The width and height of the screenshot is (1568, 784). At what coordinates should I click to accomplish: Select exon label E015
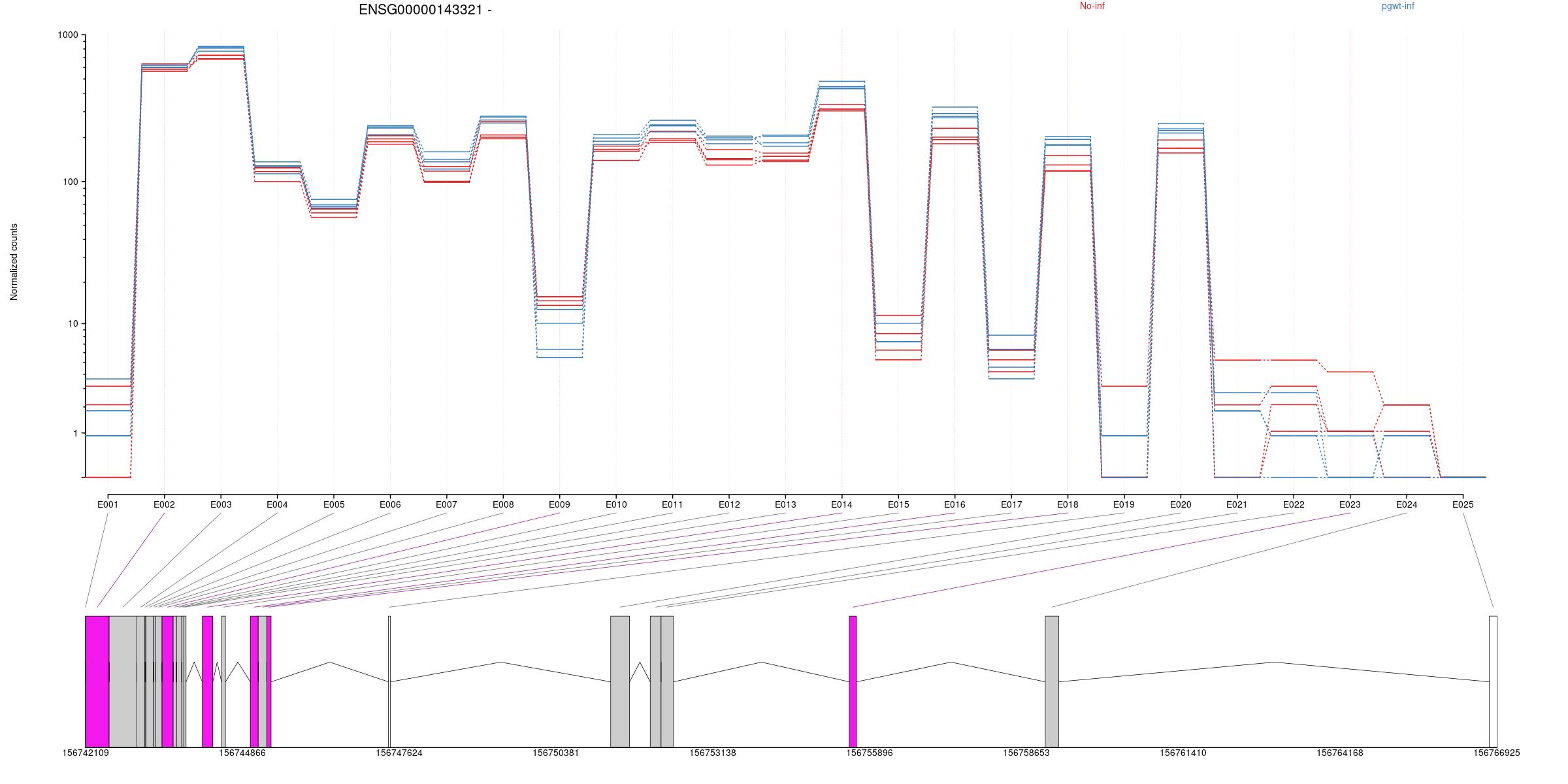click(898, 504)
